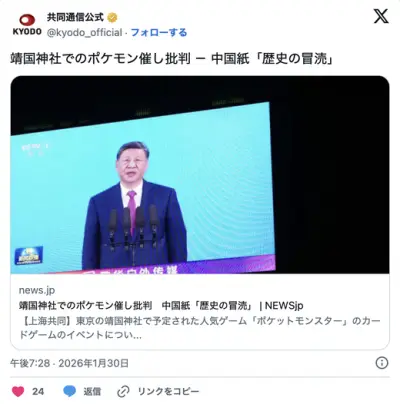Viewport: 400px width, 404px height.
Task: Open the 午後7:28 timestamp link
Action: pyautogui.click(x=69, y=363)
